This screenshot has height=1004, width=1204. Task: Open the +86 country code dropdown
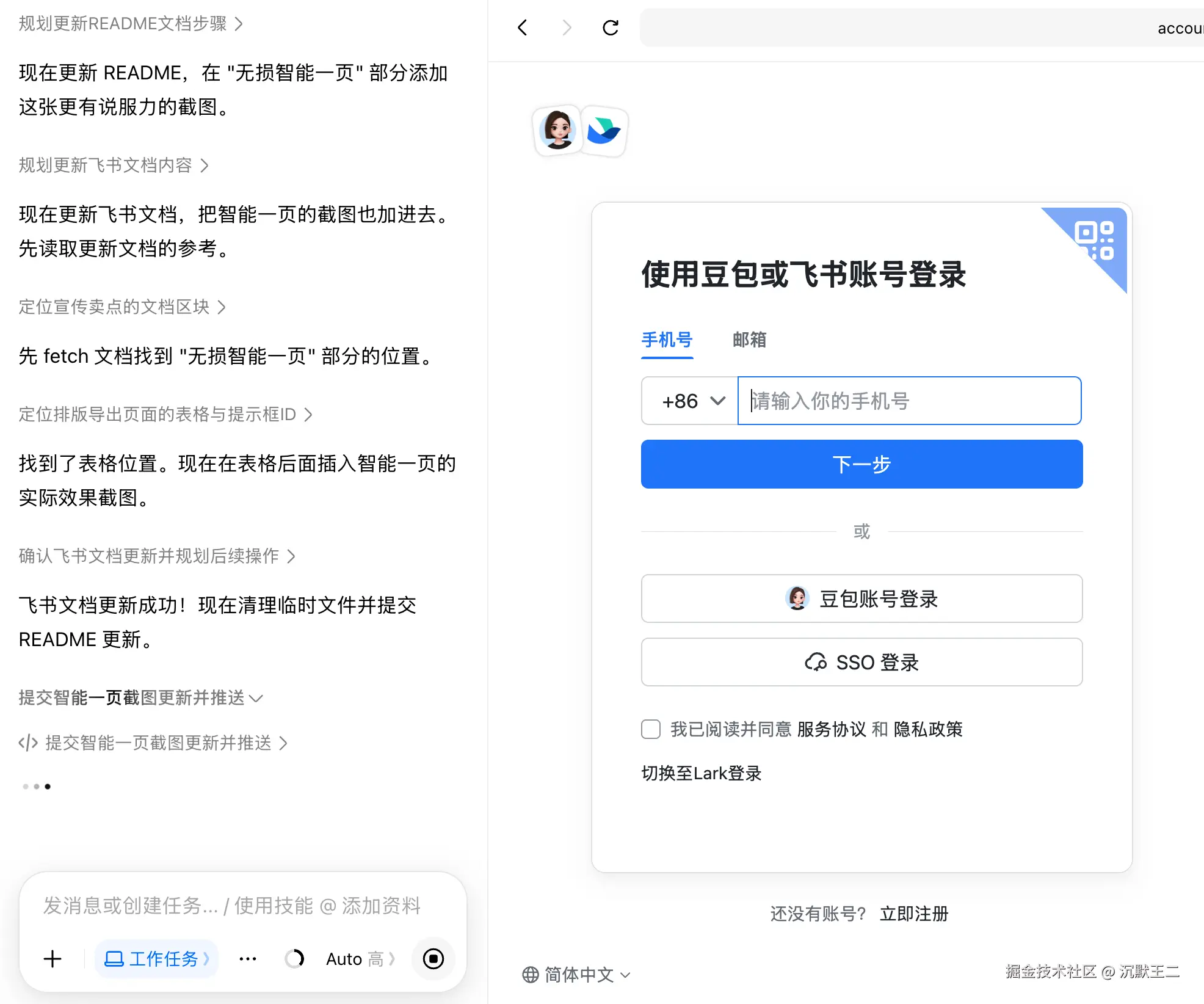690,401
